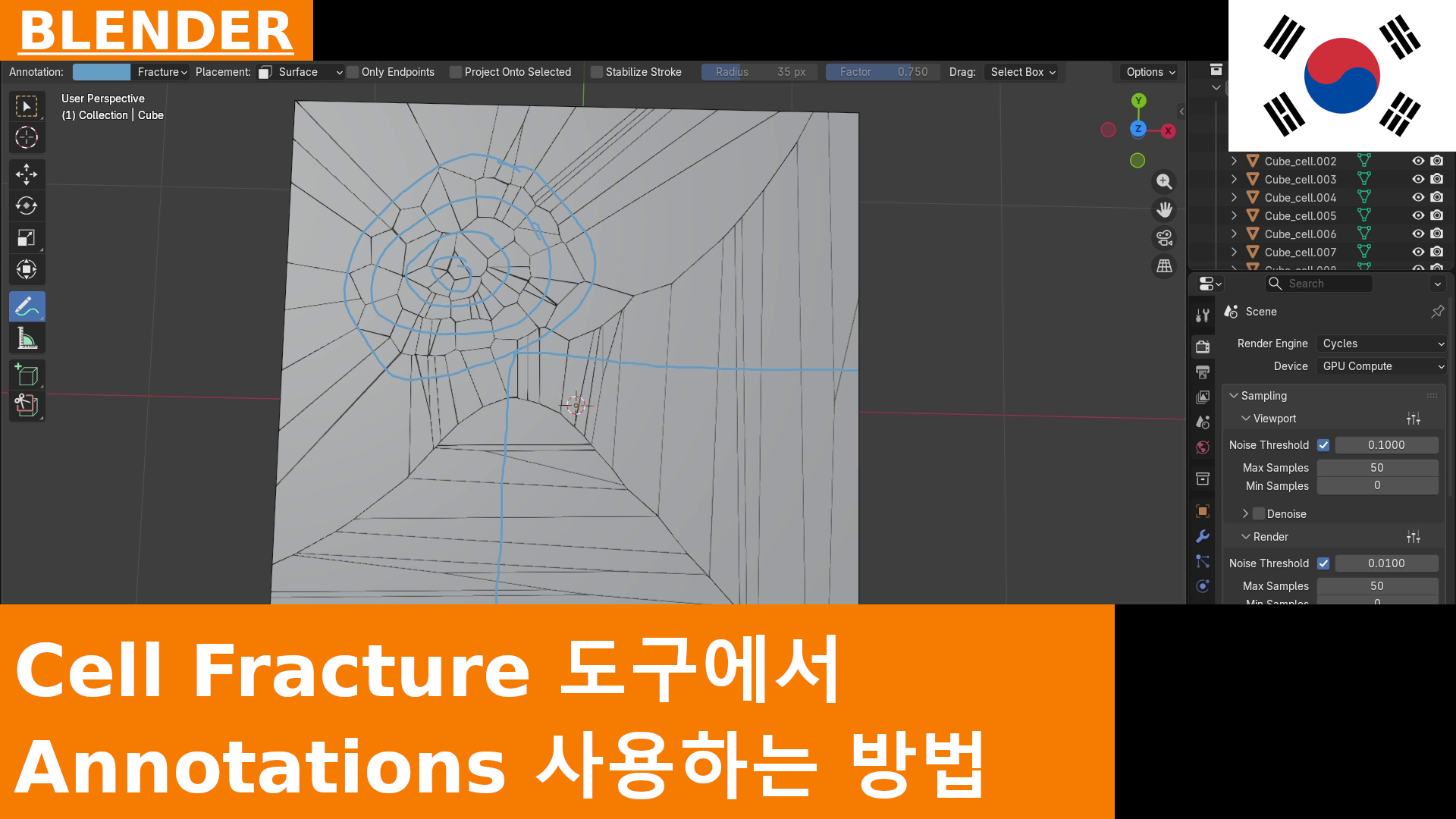
Task: Enable Project Onto Selected checkbox
Action: [x=456, y=72]
